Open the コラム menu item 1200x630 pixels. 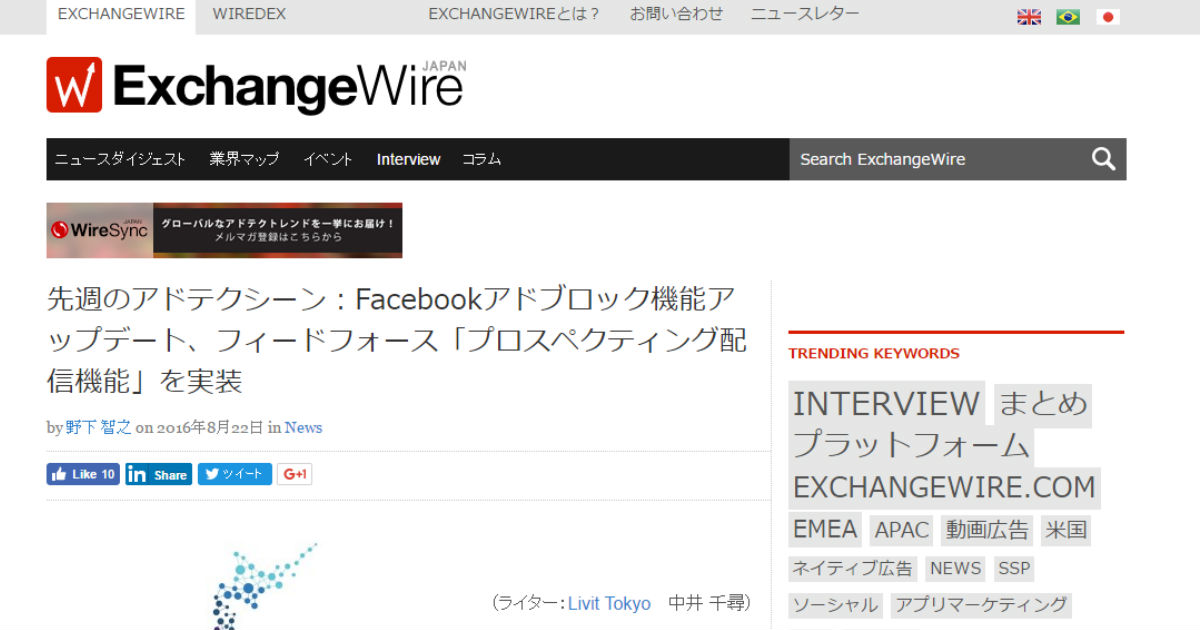[481, 159]
